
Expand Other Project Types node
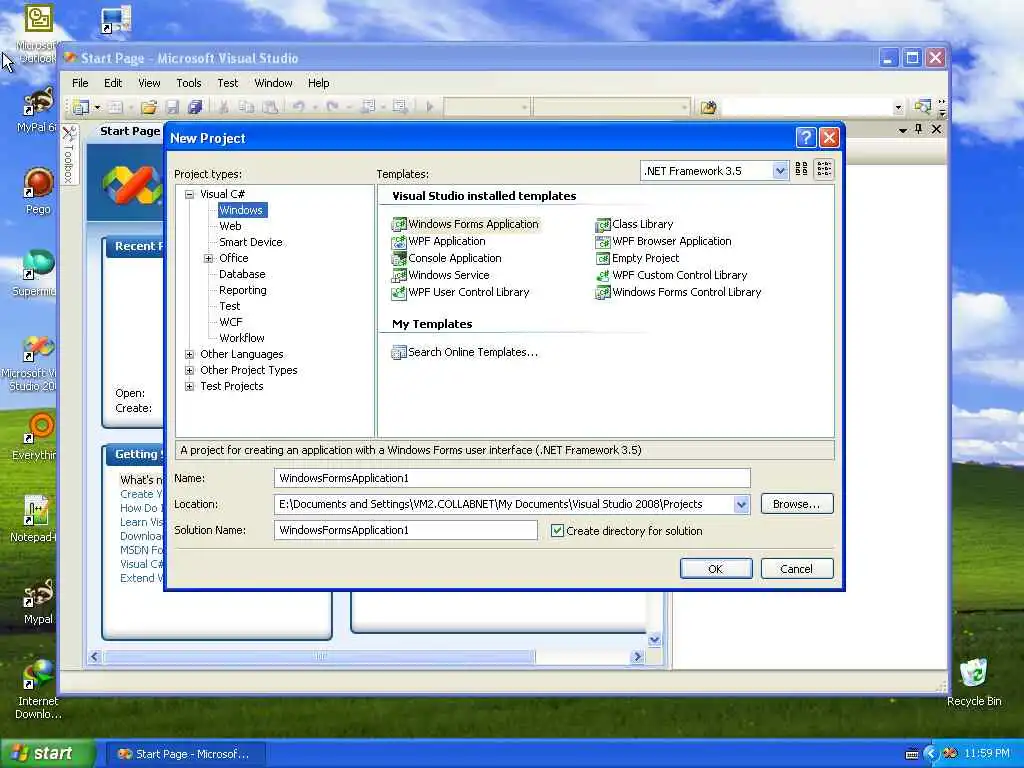pyautogui.click(x=189, y=370)
